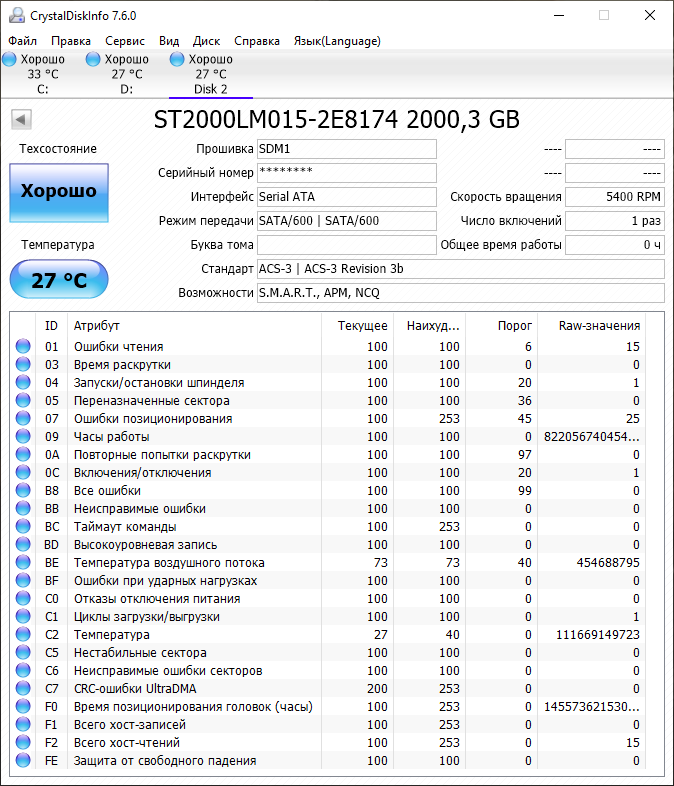Click the masked Серийный номер field
The height and width of the screenshot is (786, 674).
tap(347, 173)
